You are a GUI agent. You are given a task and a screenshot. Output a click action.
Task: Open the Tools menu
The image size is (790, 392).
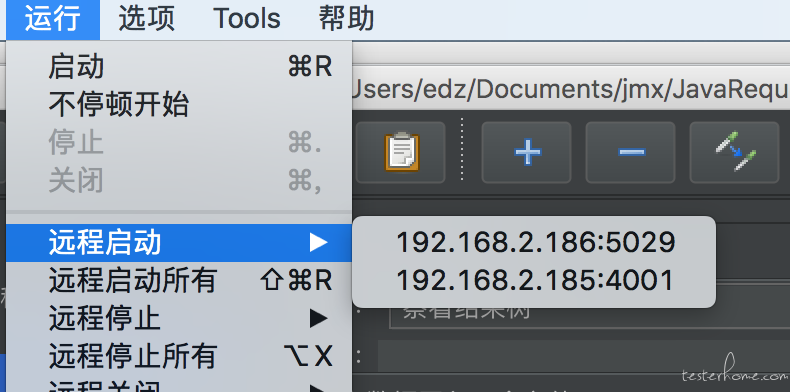click(246, 19)
